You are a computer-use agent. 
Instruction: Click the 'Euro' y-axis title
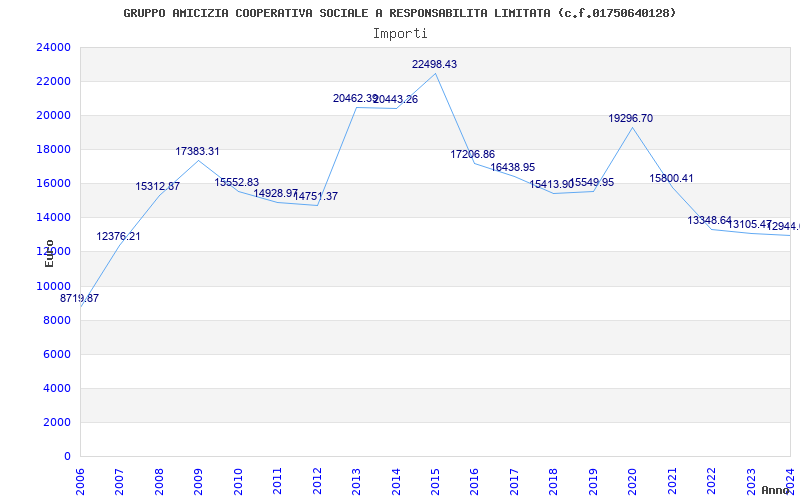point(49,253)
